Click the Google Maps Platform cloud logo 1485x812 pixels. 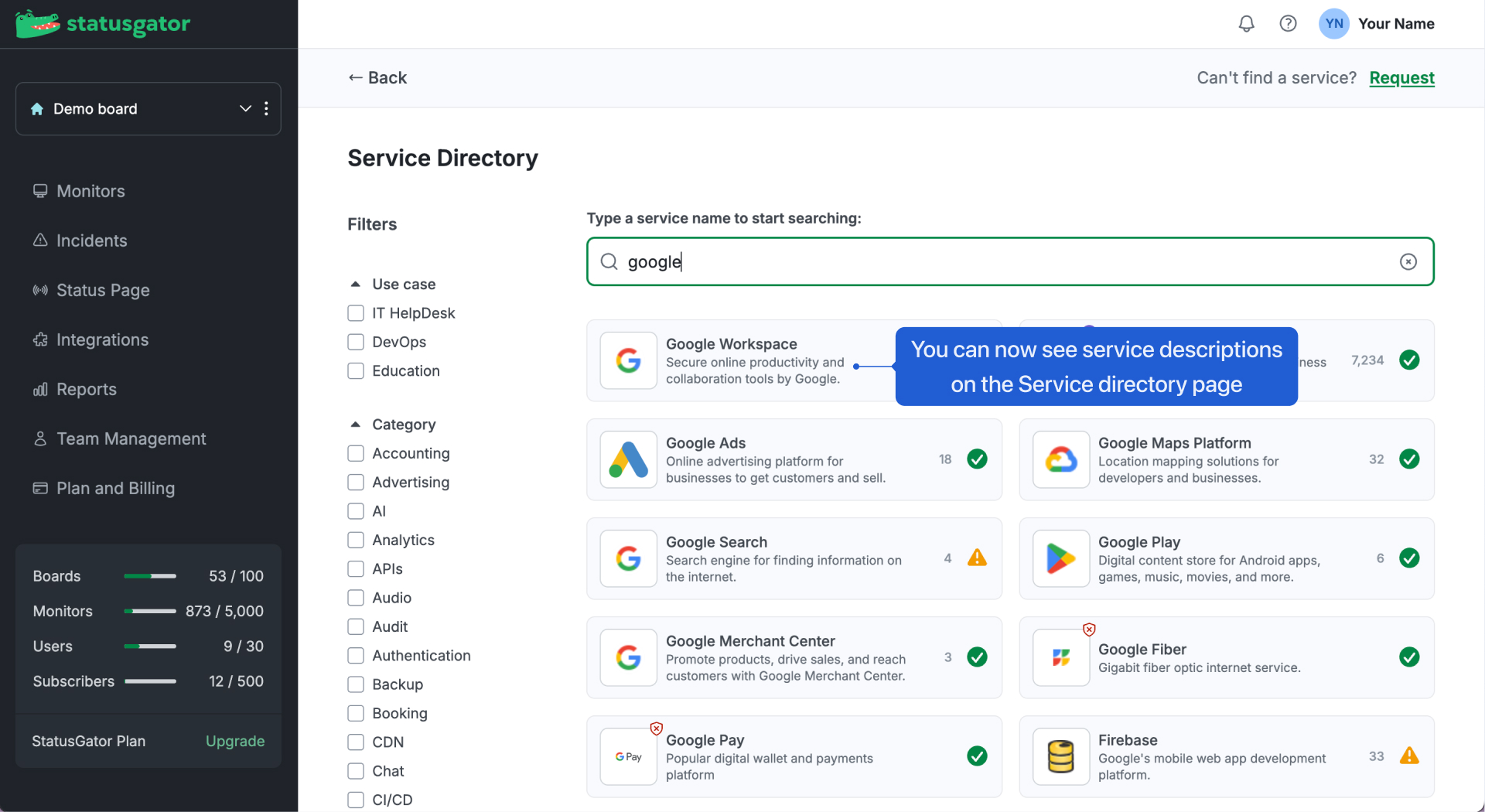click(1060, 459)
